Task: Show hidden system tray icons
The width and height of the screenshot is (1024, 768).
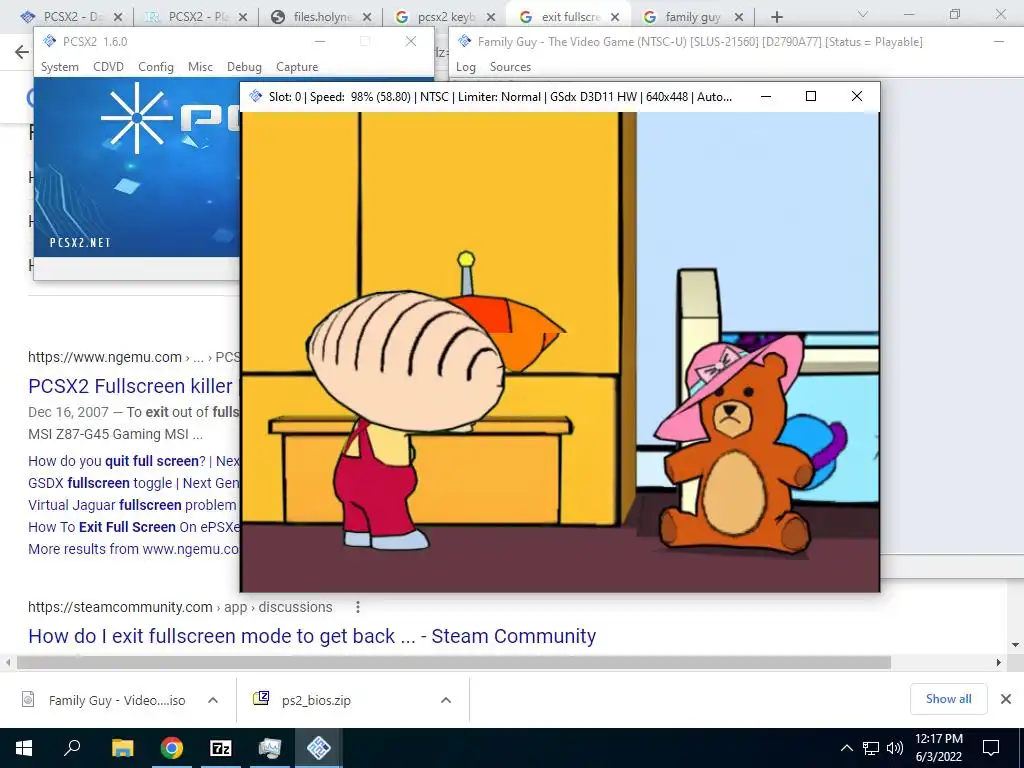Action: point(846,748)
